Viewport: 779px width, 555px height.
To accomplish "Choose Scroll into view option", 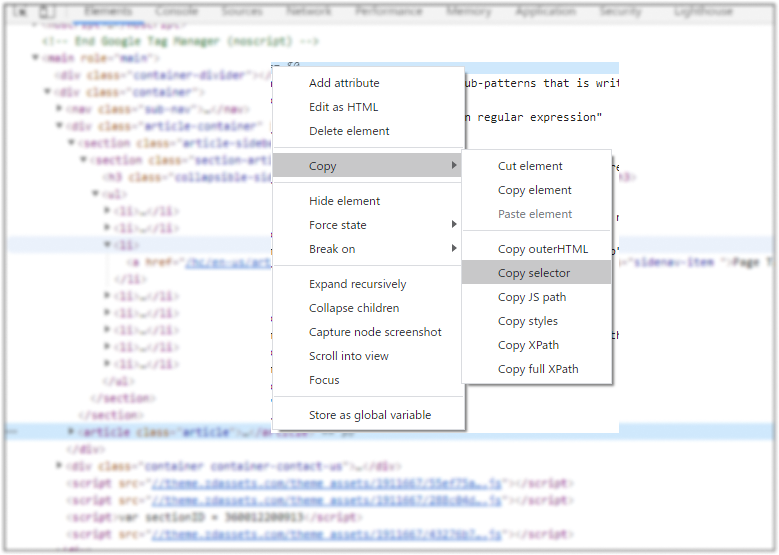I will tap(349, 356).
